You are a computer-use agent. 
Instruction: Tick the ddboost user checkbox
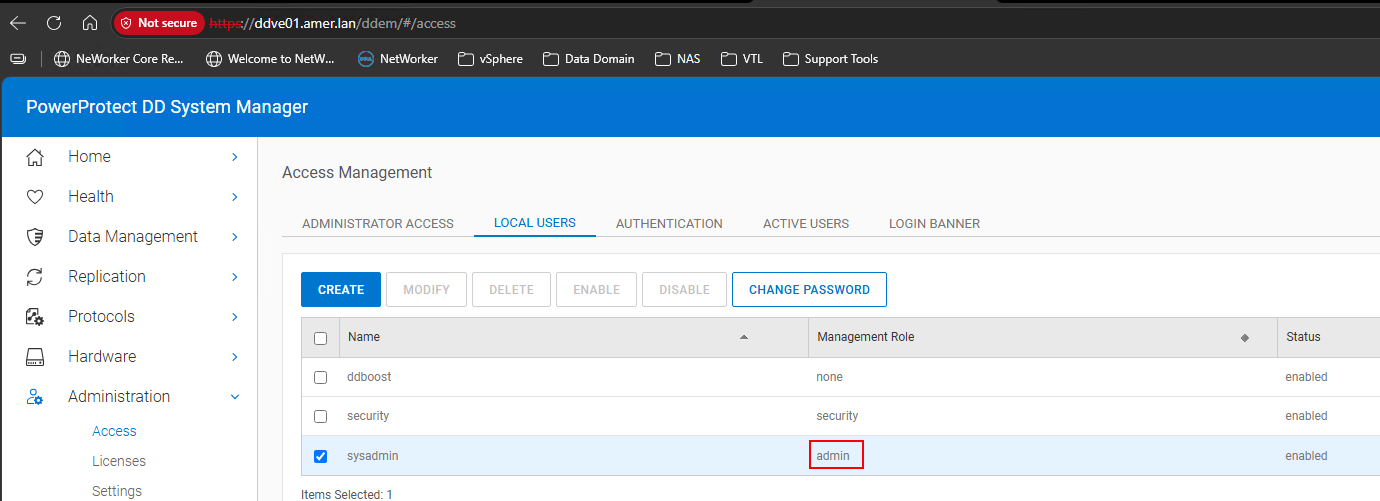[320, 377]
